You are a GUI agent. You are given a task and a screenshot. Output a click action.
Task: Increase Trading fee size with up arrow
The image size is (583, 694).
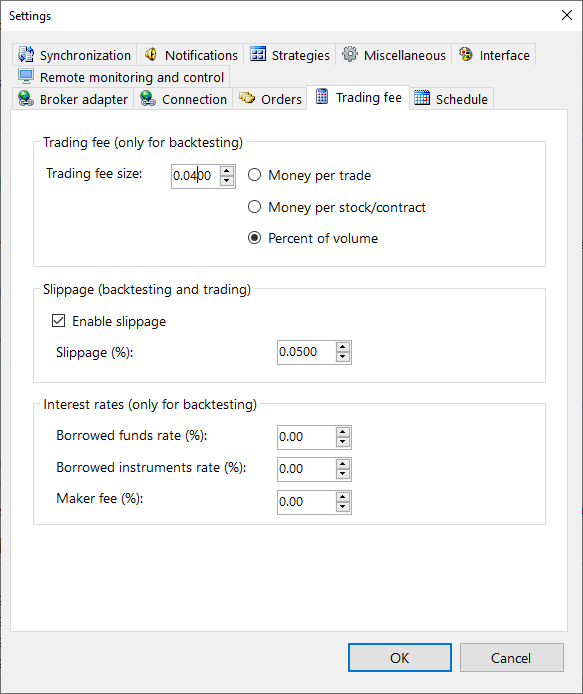coord(227,171)
